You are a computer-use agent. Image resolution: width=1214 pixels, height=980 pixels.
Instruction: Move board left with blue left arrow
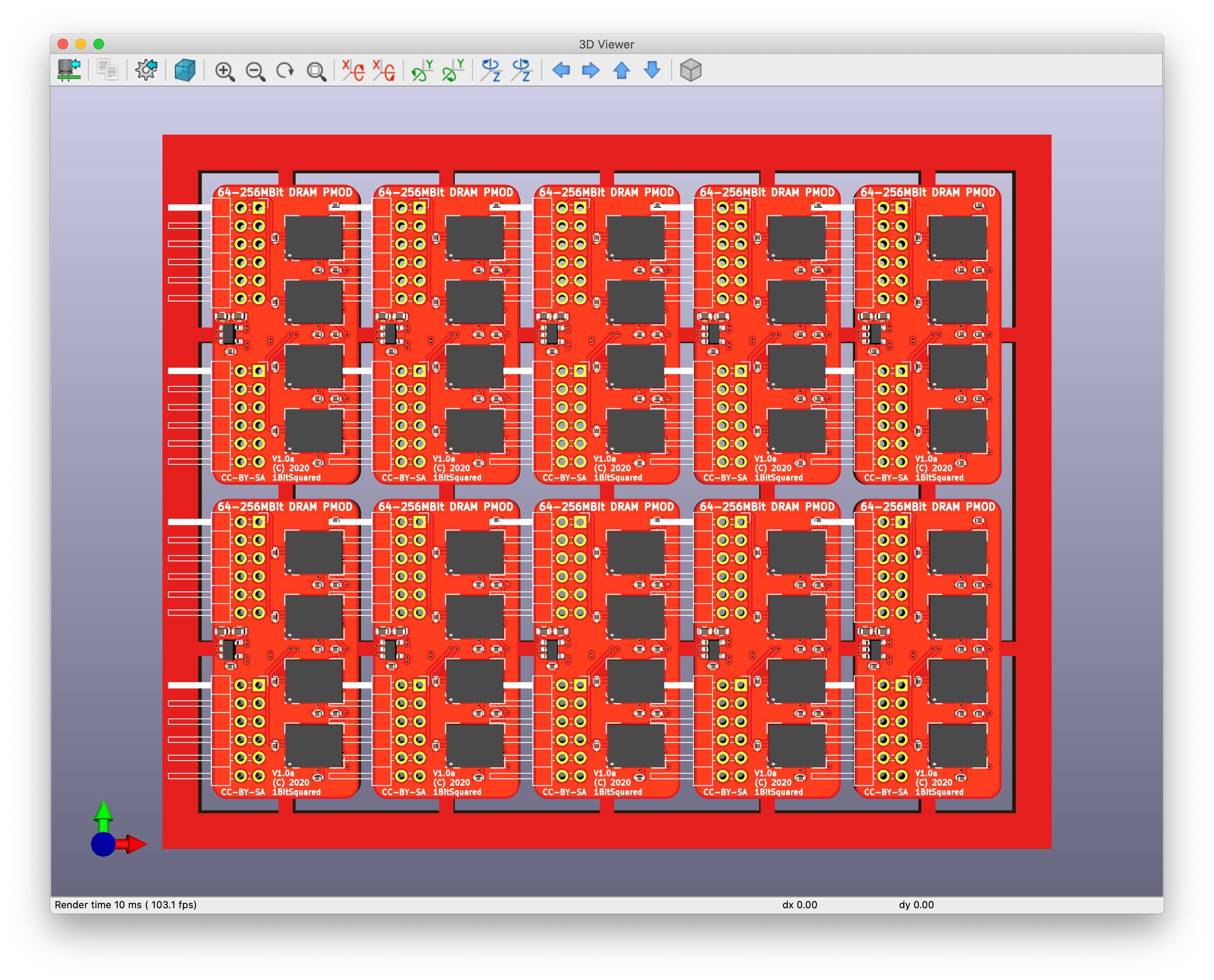pos(560,70)
